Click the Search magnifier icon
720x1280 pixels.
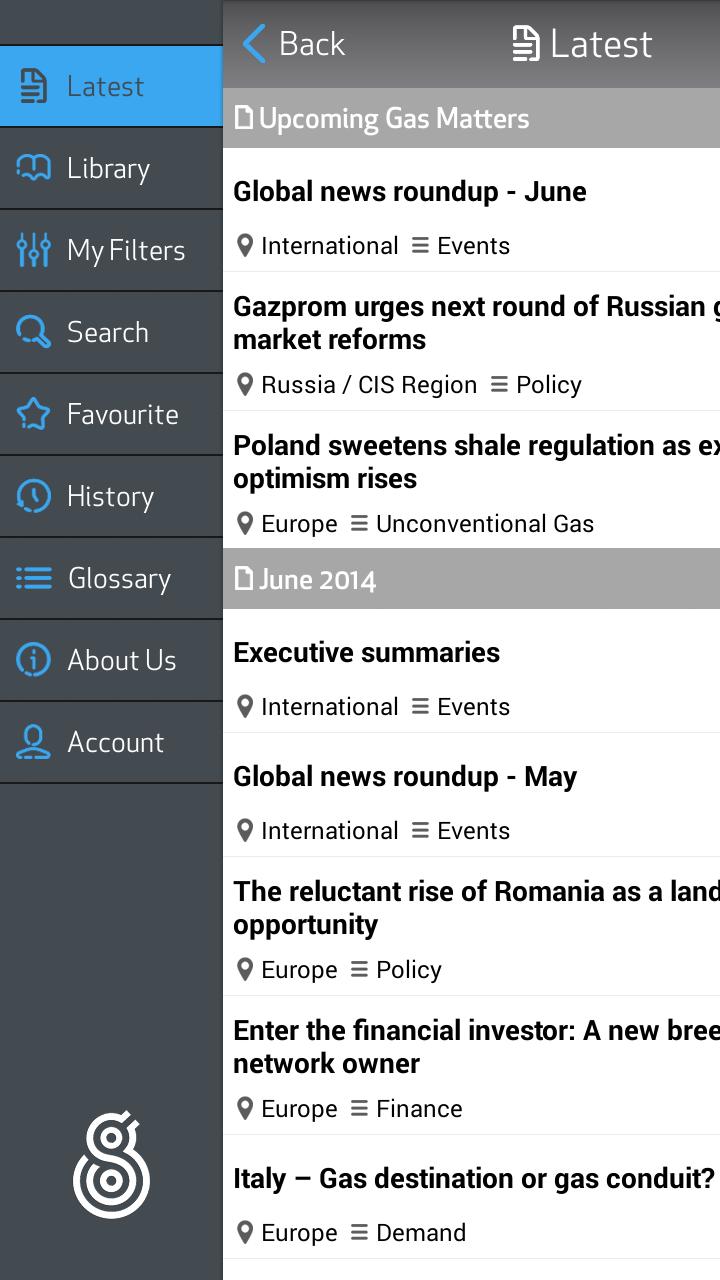33,332
